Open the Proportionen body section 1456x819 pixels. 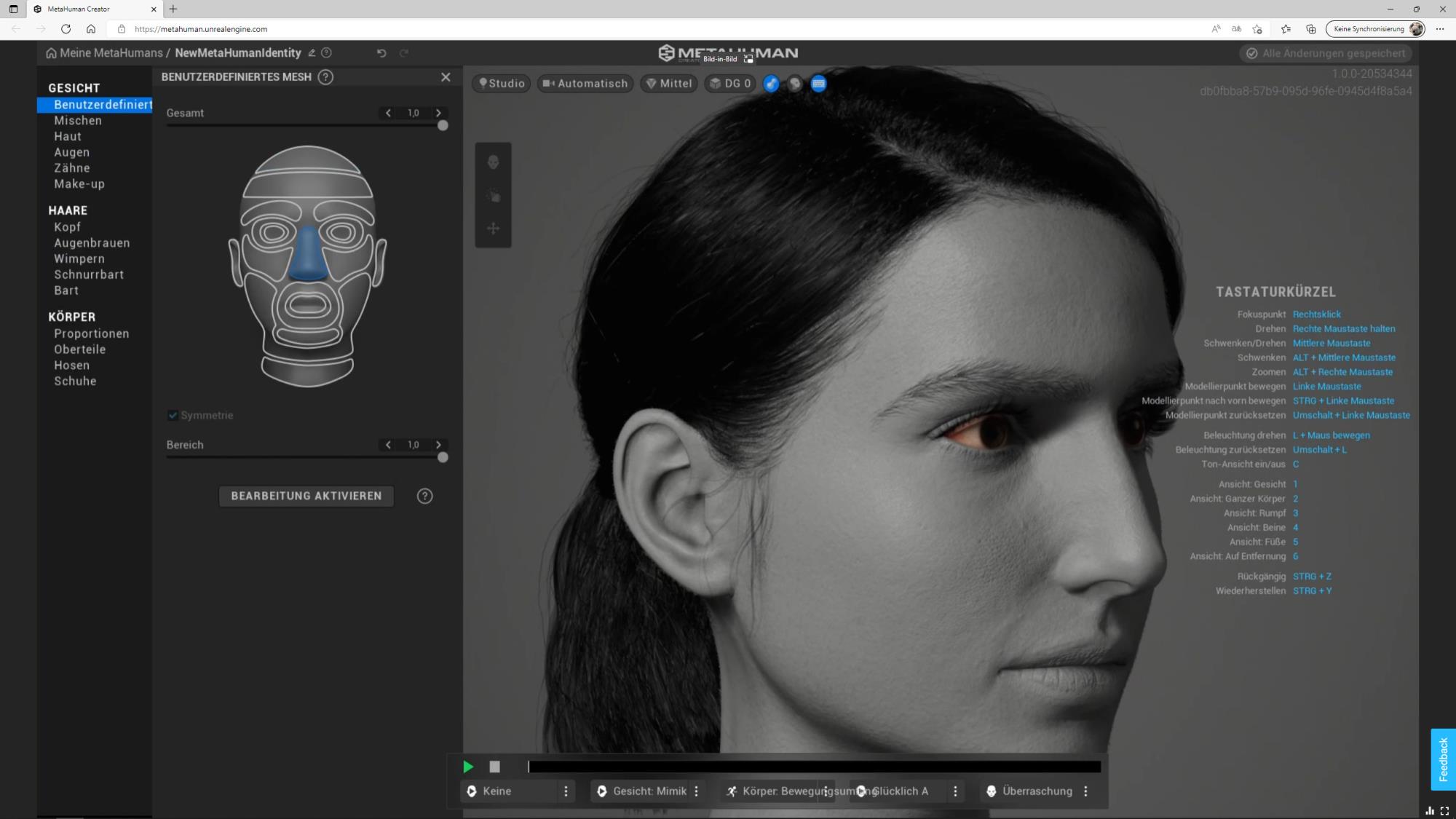click(x=92, y=333)
